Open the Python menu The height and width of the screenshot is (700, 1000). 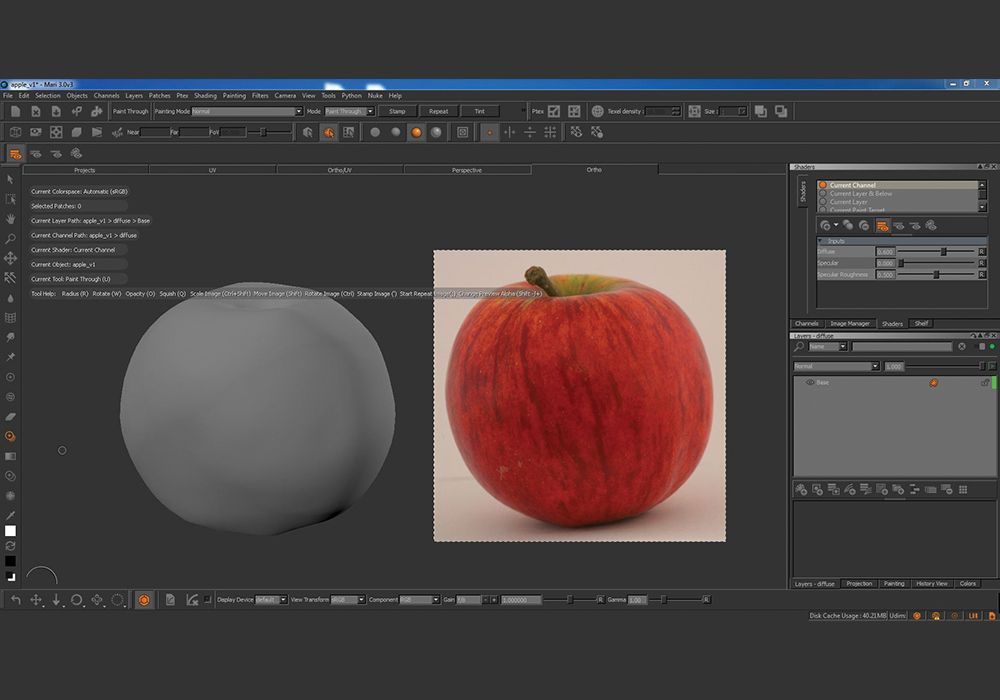coord(351,95)
